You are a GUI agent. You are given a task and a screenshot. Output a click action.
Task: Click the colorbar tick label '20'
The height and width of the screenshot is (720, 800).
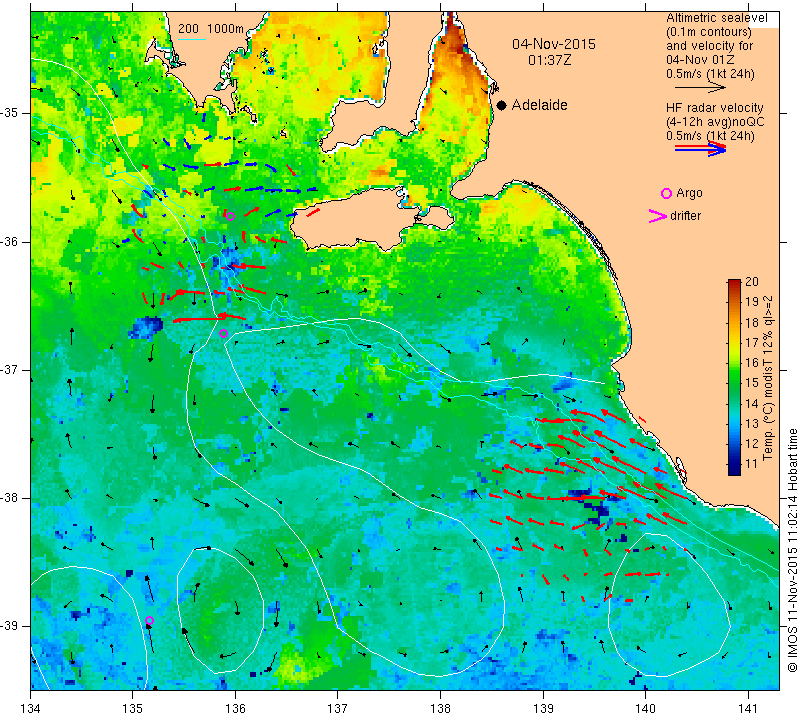tap(752, 282)
